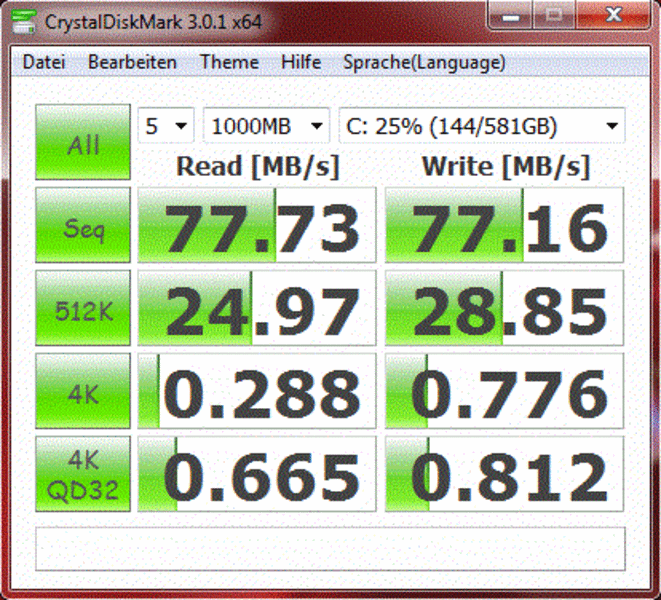Image resolution: width=661 pixels, height=600 pixels.
Task: Click the 4K QD32 write result 0.812
Action: 505,474
